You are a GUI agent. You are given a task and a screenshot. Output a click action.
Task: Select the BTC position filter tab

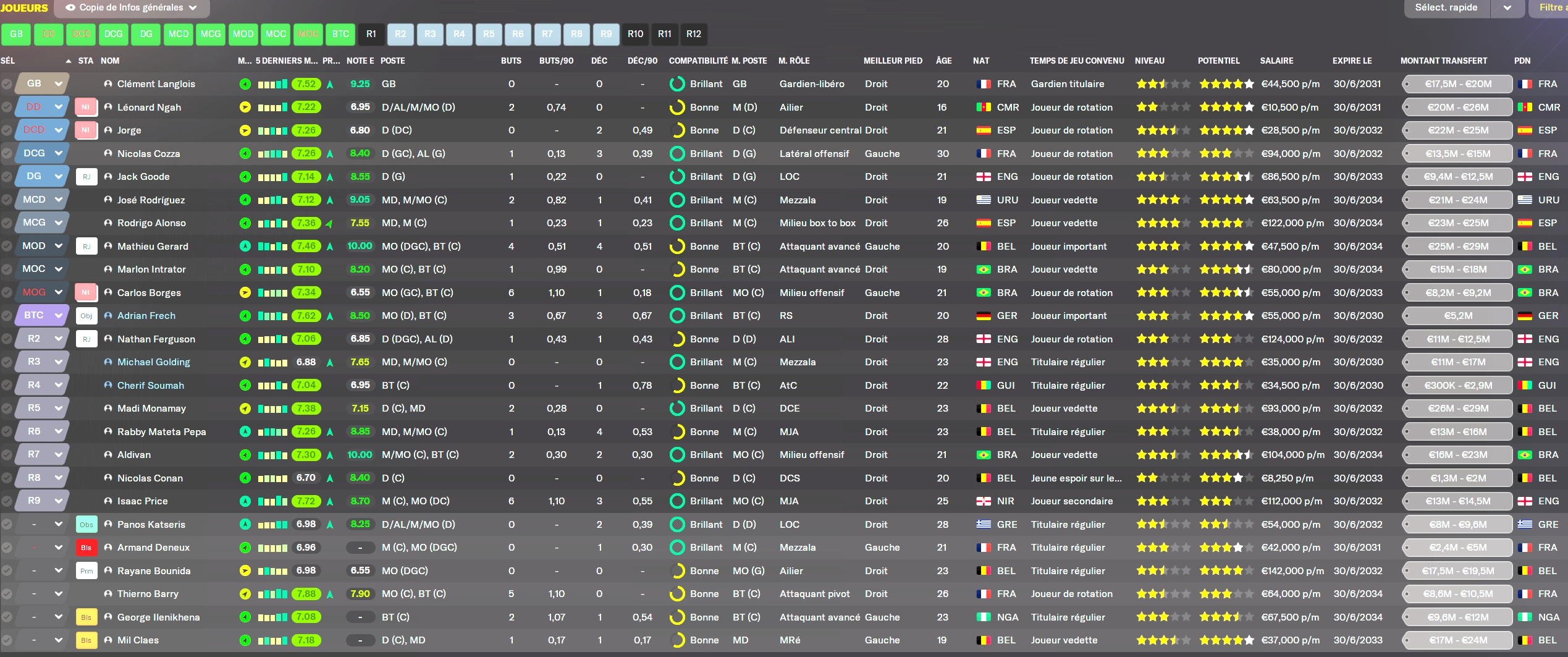click(x=340, y=35)
